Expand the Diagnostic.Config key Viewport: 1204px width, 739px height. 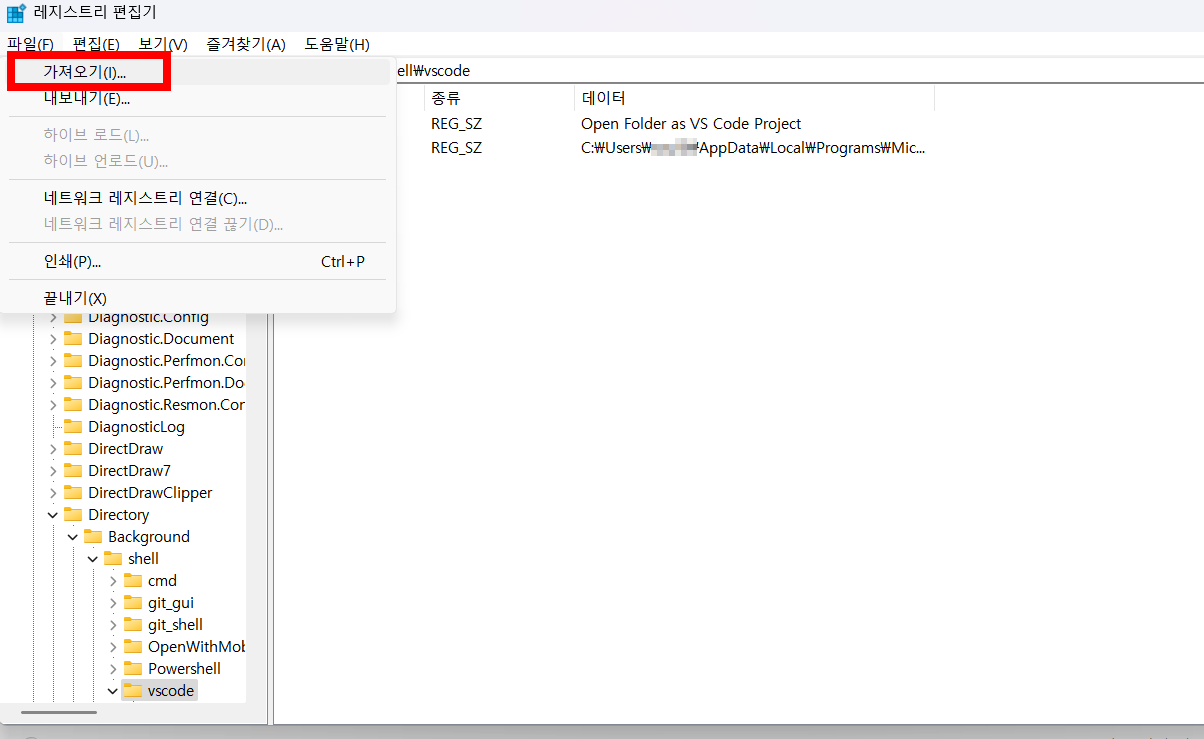pos(53,317)
